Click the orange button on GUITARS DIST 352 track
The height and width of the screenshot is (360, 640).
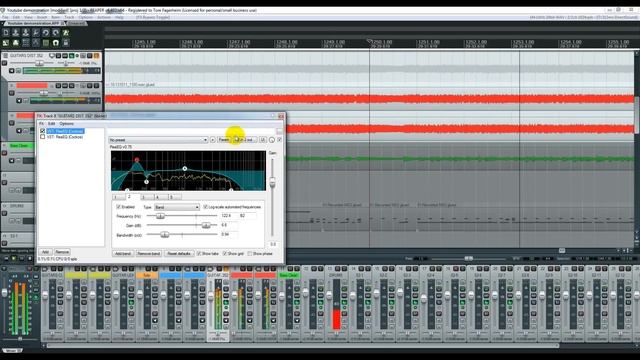tap(97, 56)
